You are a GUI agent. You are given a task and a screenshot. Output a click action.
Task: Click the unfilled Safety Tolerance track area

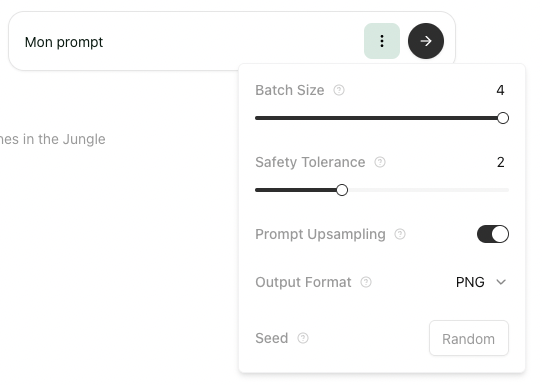tap(428, 190)
